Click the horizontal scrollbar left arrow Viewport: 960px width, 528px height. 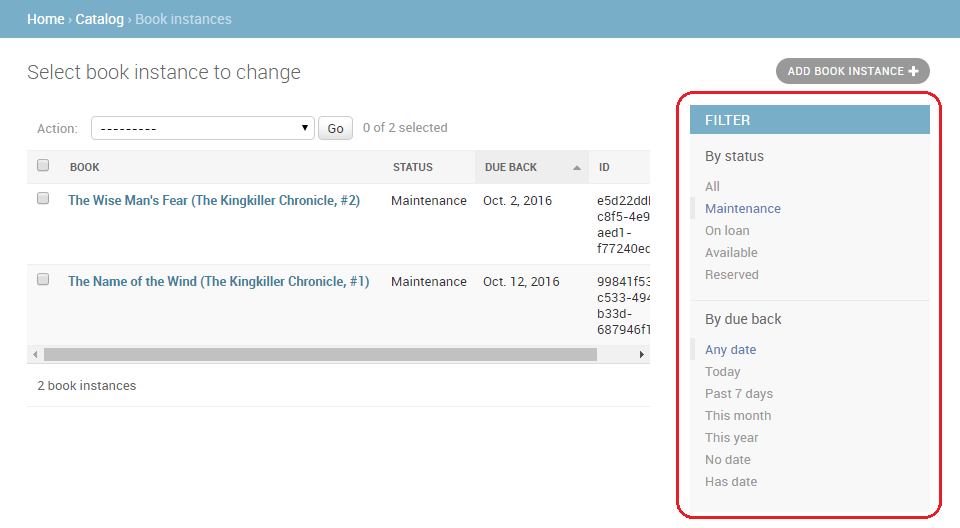pyautogui.click(x=35, y=354)
